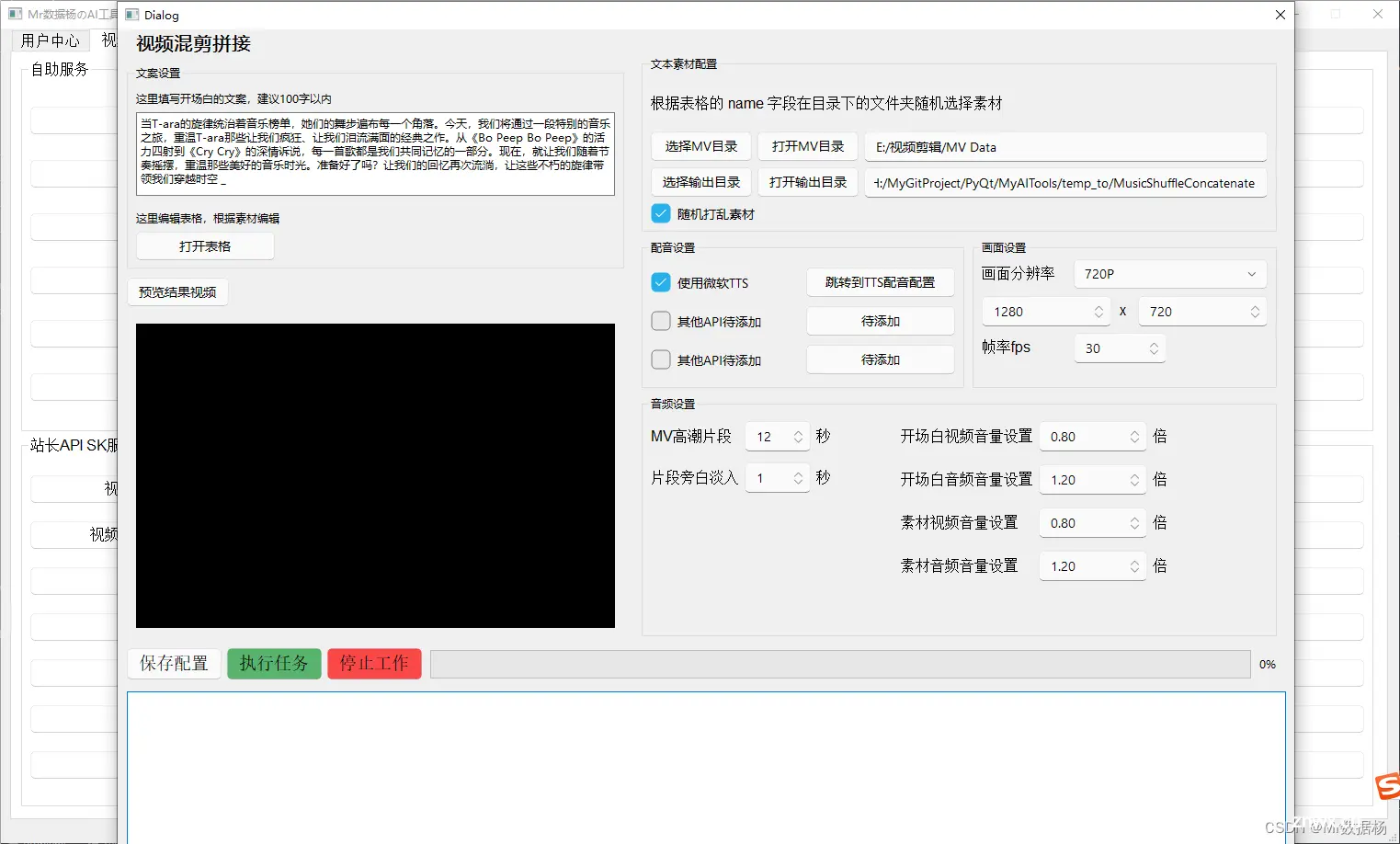Adjust the 素材音频音量设置 stepper arrows

pyautogui.click(x=1134, y=566)
